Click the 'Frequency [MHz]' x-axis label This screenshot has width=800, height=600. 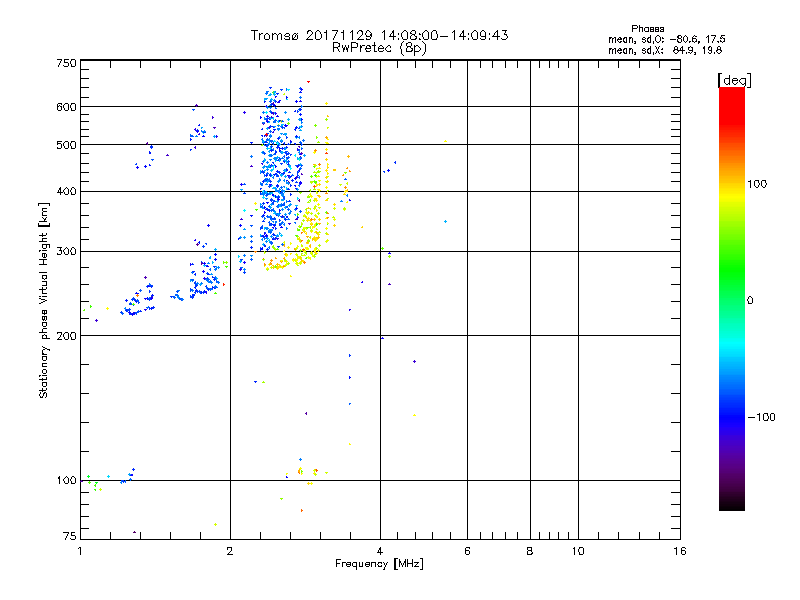[x=379, y=564]
